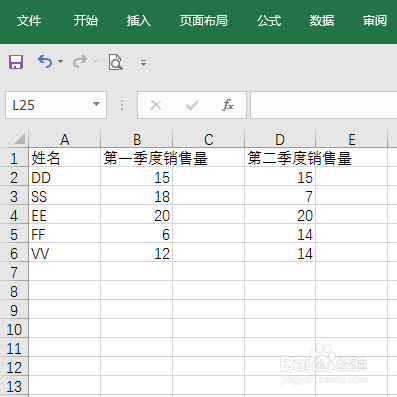This screenshot has height=397, width=397.
Task: Select row 13 header
Action: click(x=14, y=386)
